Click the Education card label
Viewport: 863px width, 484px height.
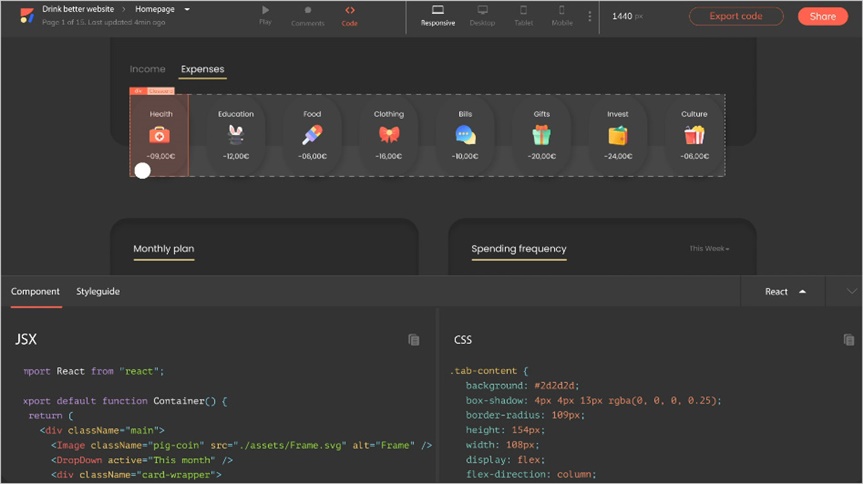[236, 114]
